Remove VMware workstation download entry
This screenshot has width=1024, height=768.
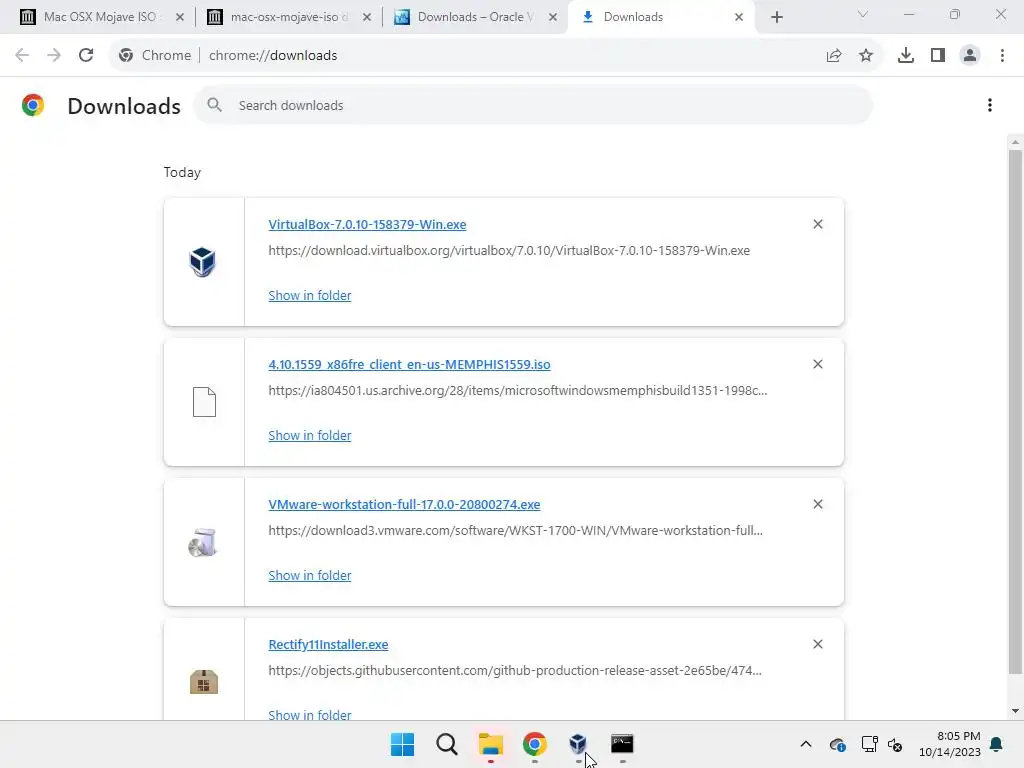point(818,504)
